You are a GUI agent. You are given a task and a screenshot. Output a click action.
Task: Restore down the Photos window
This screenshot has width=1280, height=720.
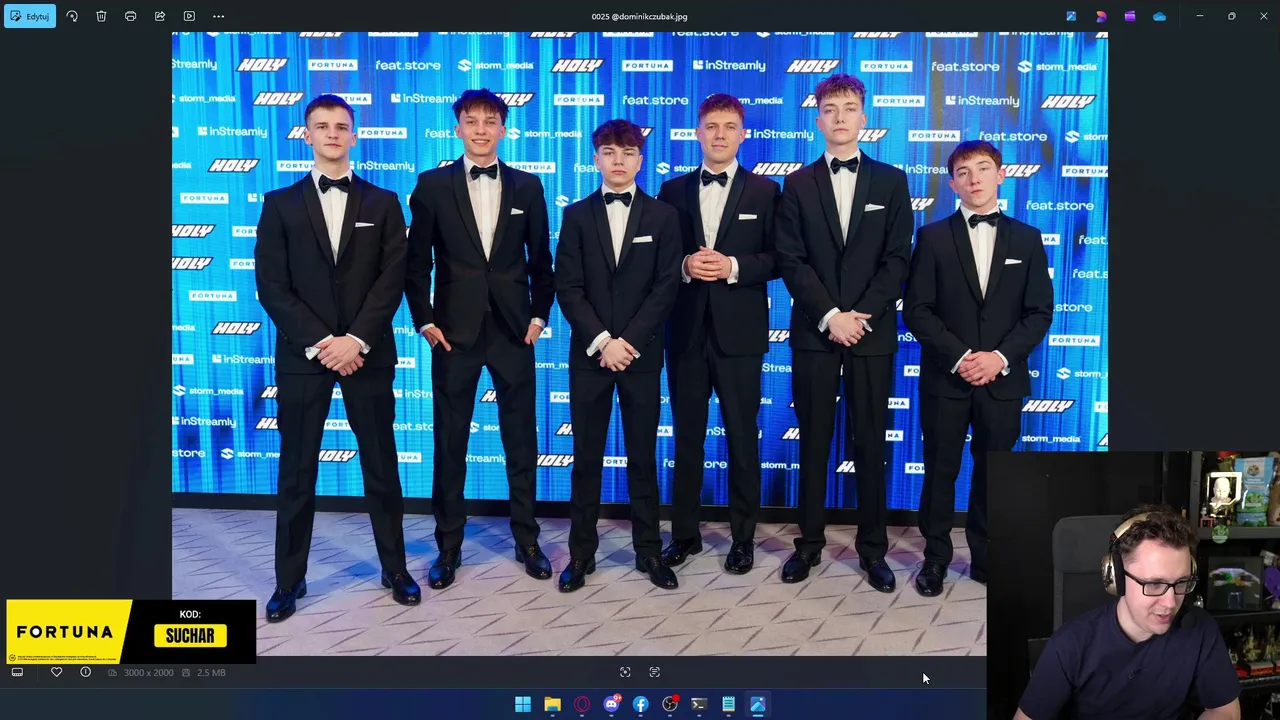pos(1231,16)
